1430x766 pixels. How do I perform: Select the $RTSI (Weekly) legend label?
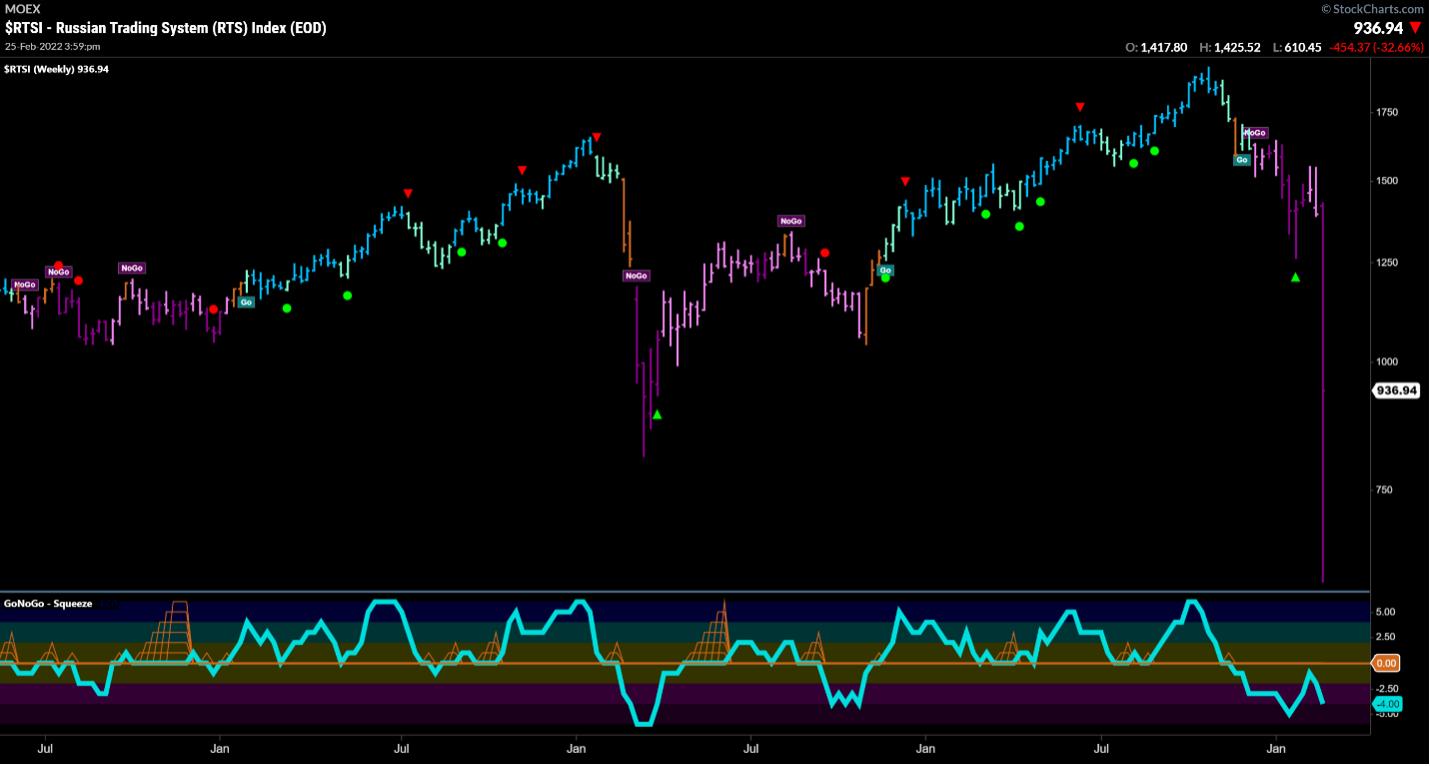56,69
